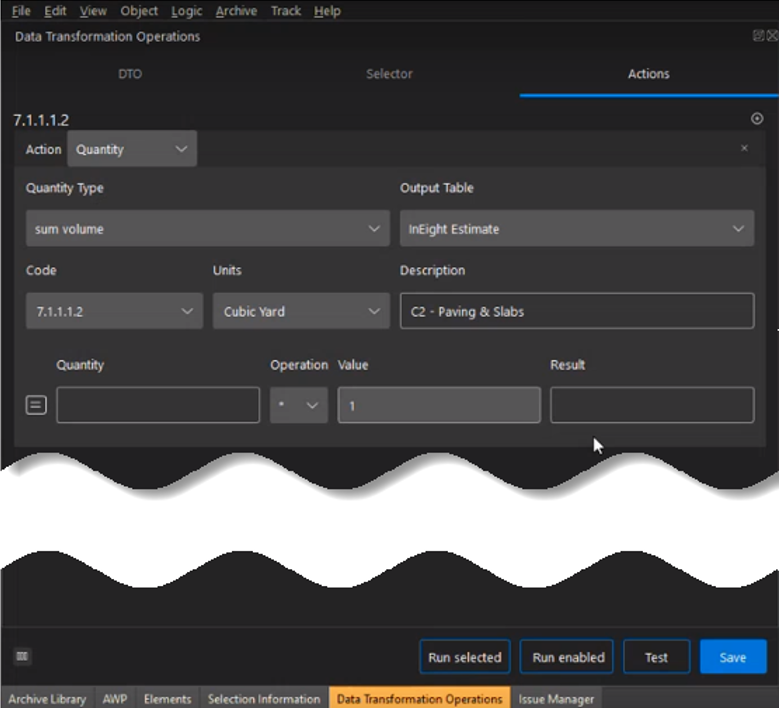The height and width of the screenshot is (708, 780).
Task: Click the Run enabled button
Action: (x=566, y=657)
